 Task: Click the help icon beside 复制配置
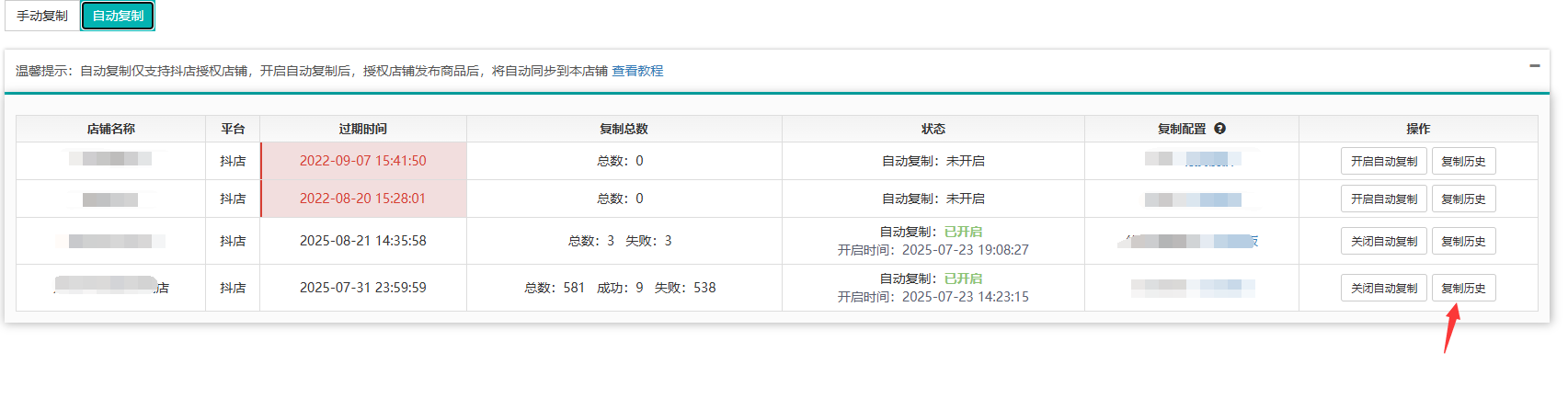tap(1219, 129)
